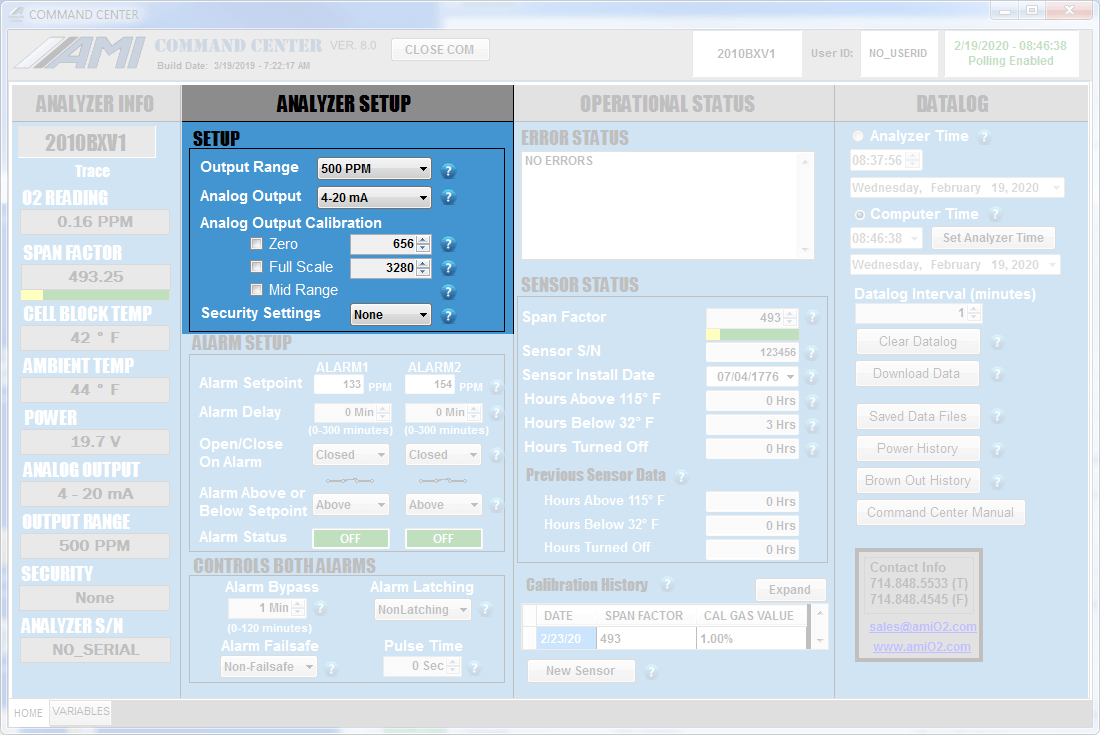The image size is (1100, 735).
Task: Open help next to New Sensor
Action: 651,672
